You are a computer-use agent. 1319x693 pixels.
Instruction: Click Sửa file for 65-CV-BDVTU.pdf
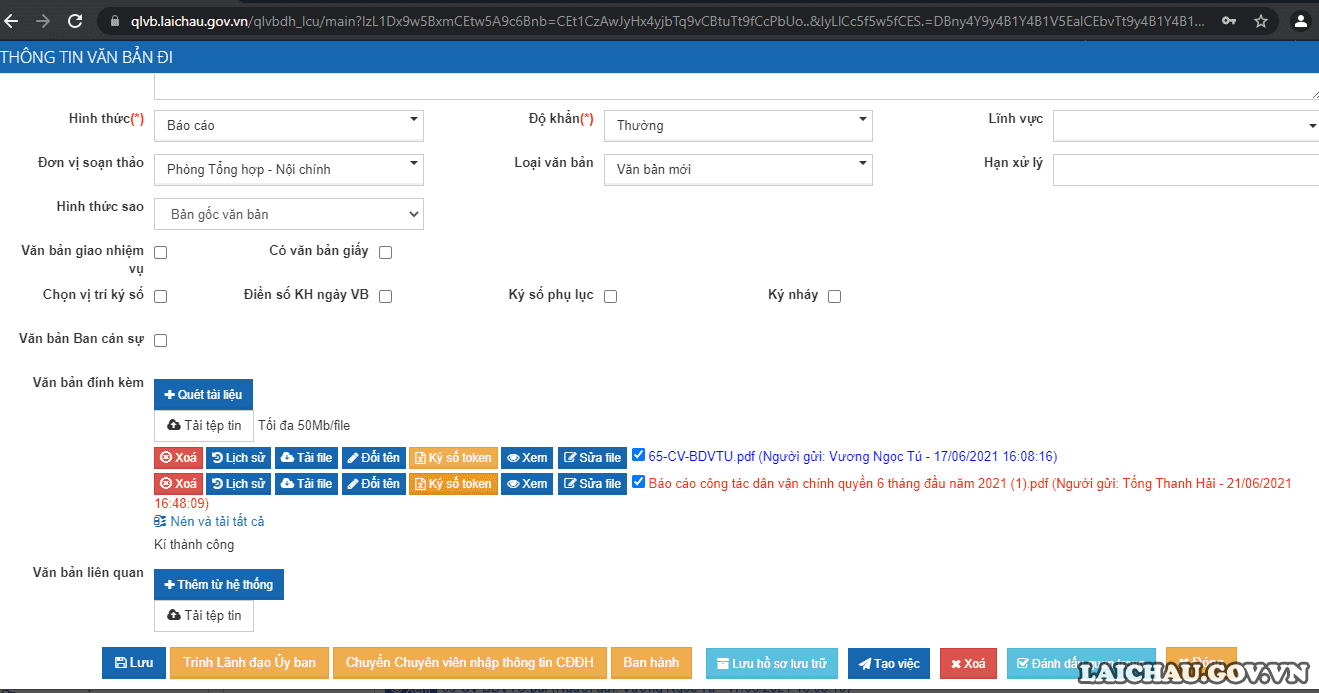[x=592, y=458]
